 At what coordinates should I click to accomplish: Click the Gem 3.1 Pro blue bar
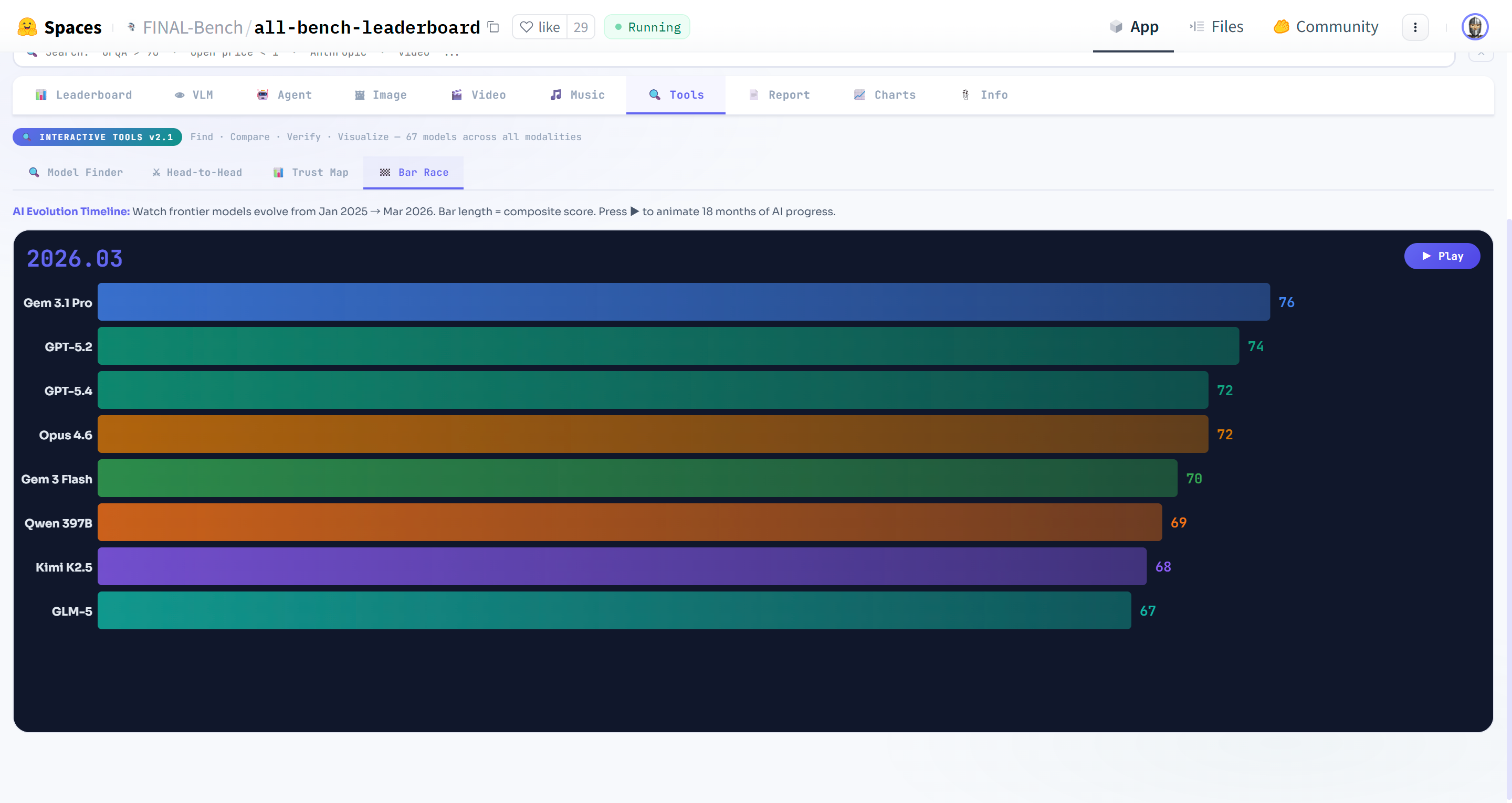coord(683,302)
